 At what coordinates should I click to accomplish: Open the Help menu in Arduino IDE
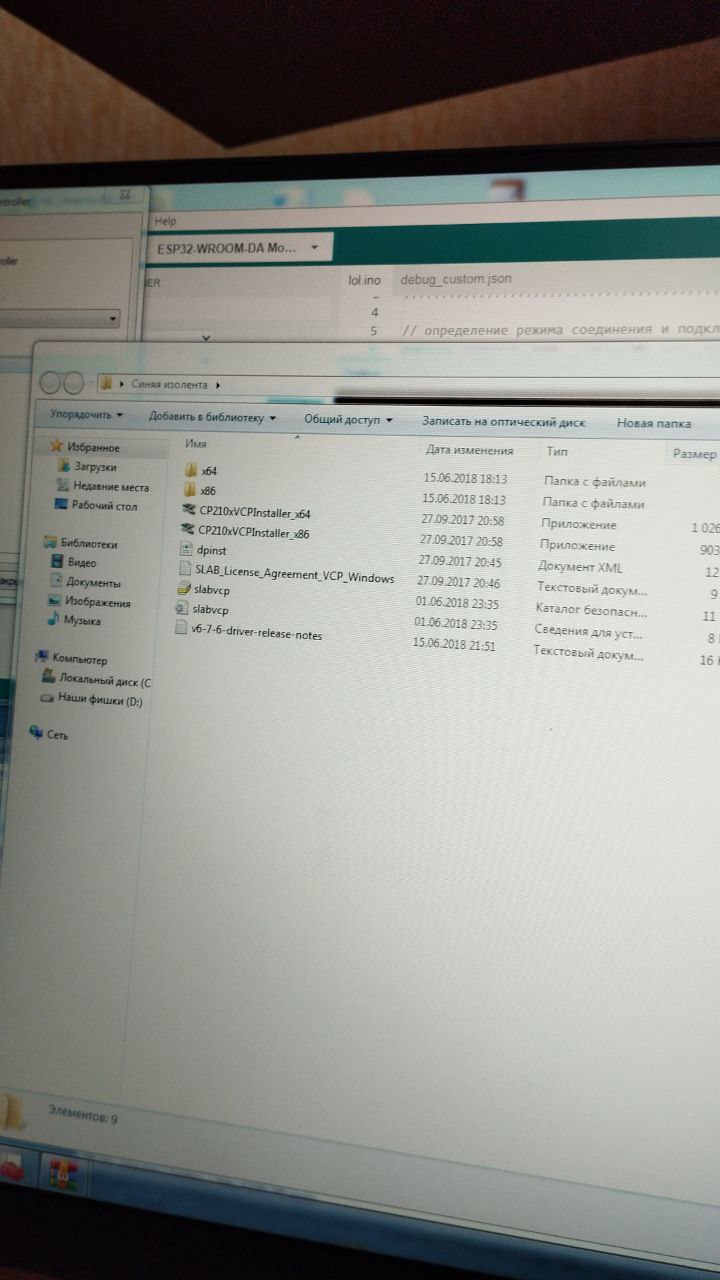[165, 221]
